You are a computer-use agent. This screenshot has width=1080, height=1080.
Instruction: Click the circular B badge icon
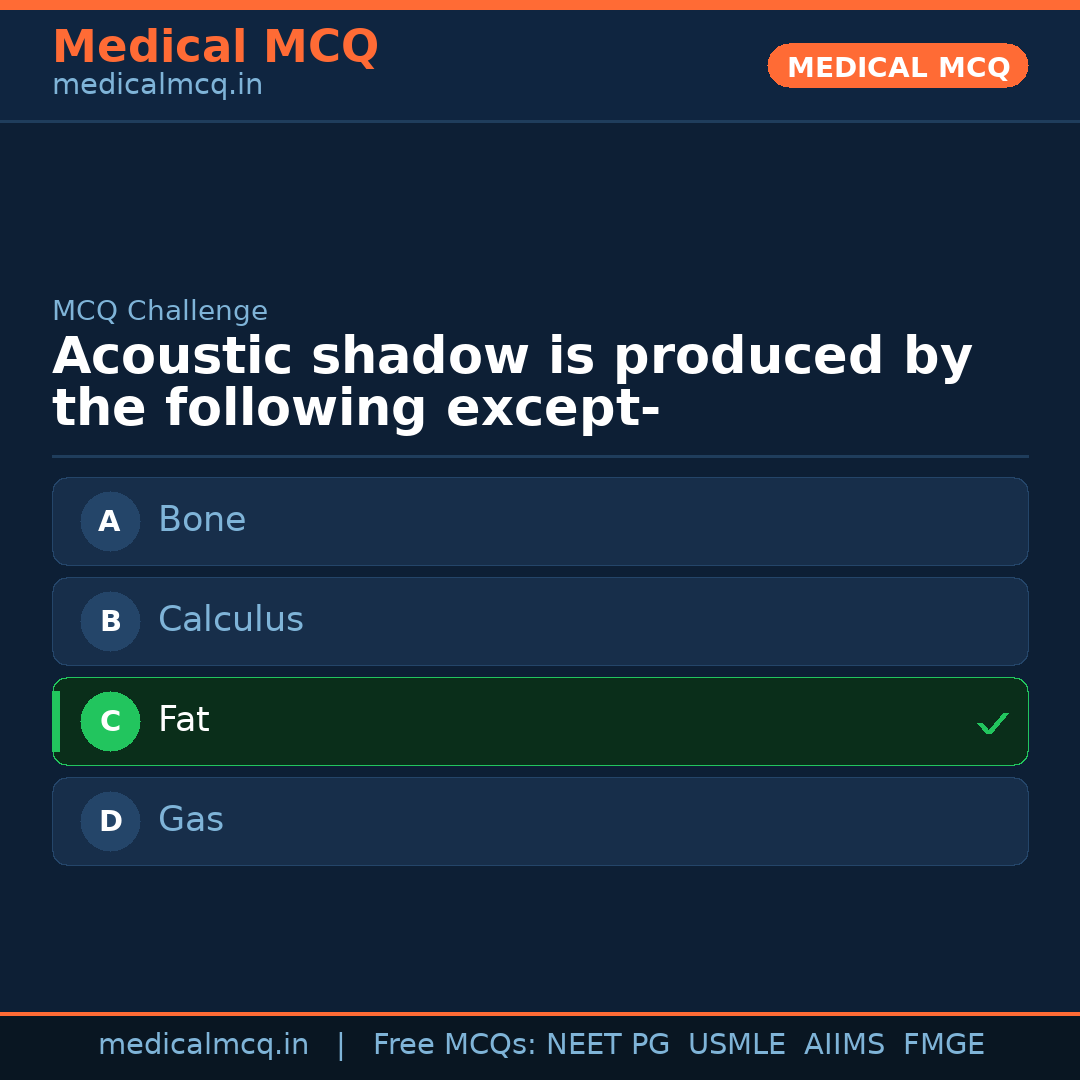(110, 621)
